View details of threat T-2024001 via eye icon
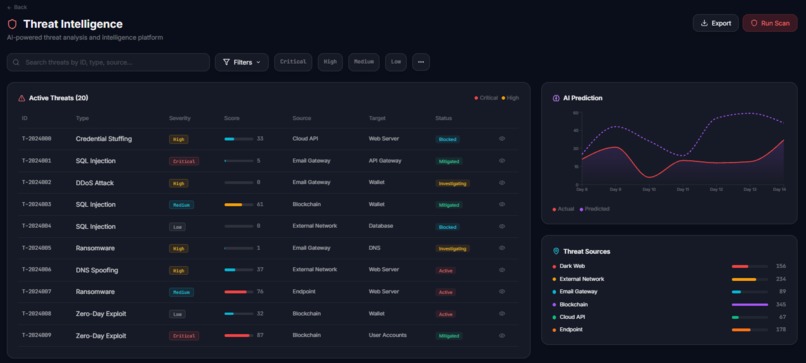 click(502, 160)
